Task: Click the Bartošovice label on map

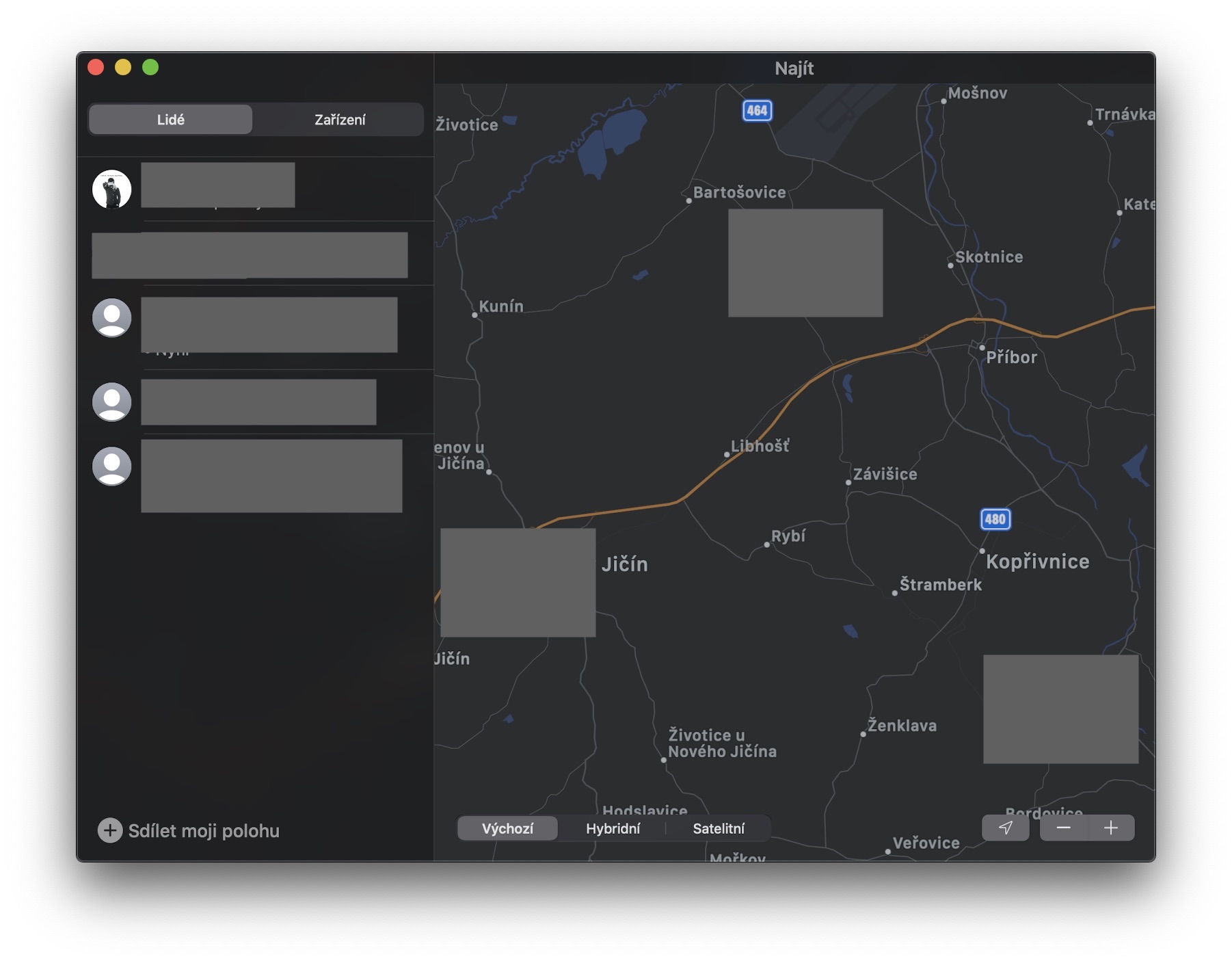Action: coord(739,193)
